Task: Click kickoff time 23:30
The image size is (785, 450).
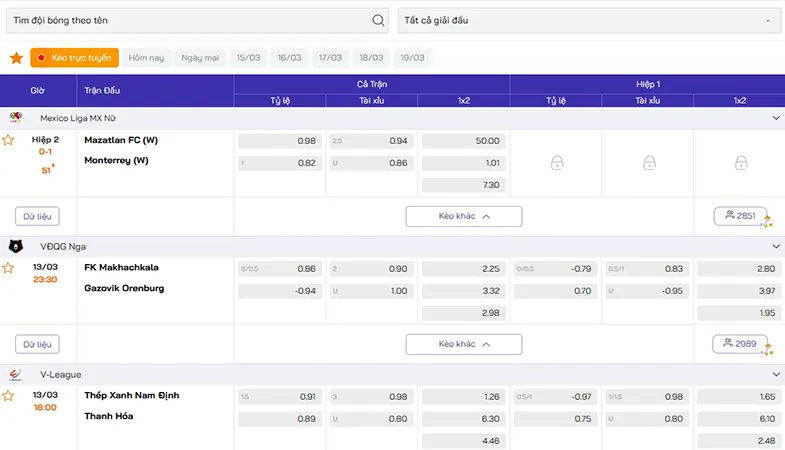Action: [46, 279]
